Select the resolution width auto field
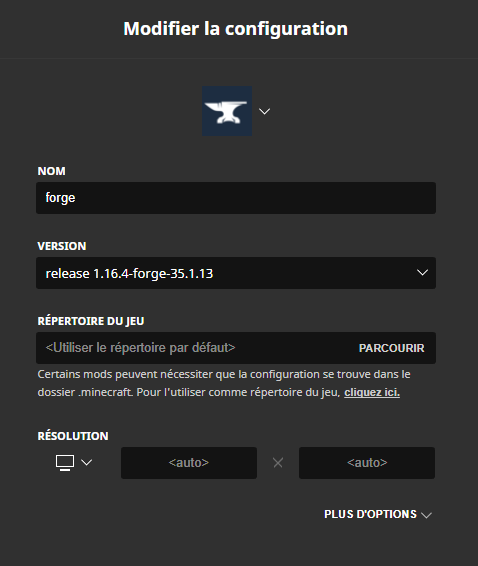This screenshot has height=566, width=478. pyautogui.click(x=189, y=463)
